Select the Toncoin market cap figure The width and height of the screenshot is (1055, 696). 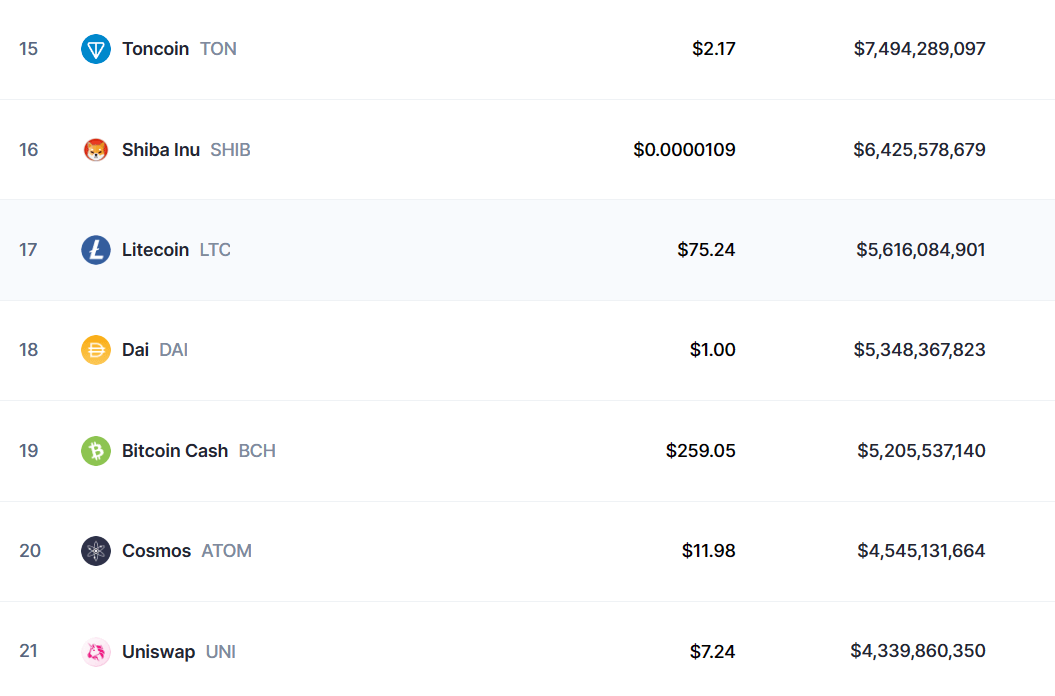coord(919,48)
